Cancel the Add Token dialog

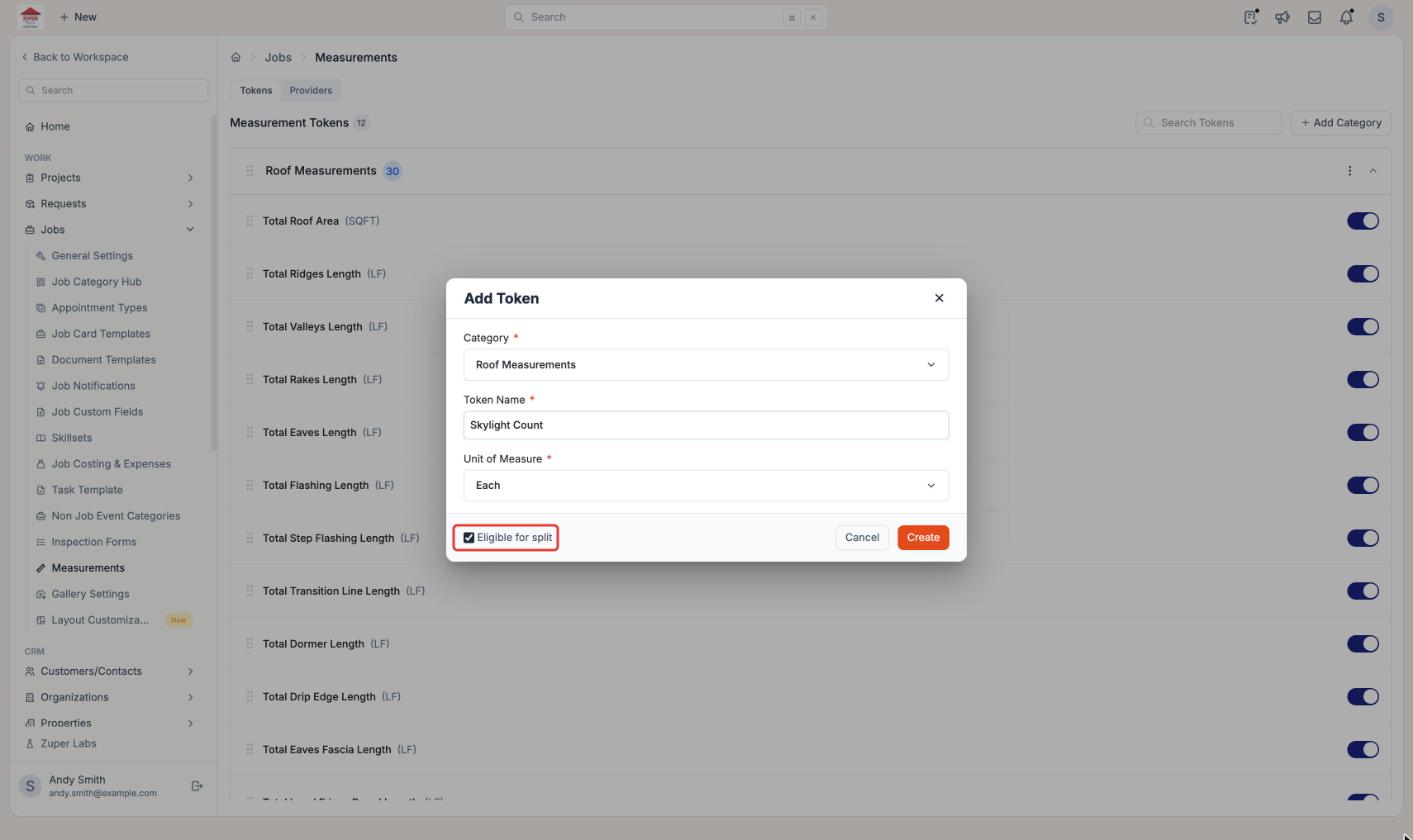[862, 538]
